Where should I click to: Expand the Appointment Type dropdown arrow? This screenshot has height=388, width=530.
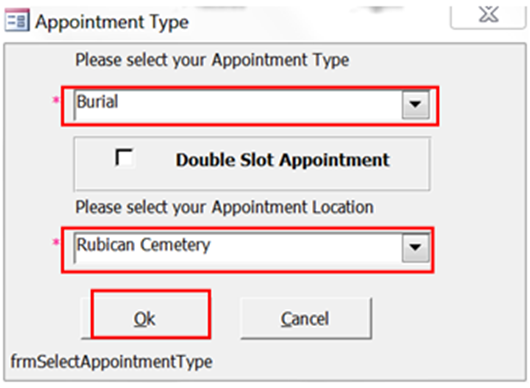pos(415,104)
